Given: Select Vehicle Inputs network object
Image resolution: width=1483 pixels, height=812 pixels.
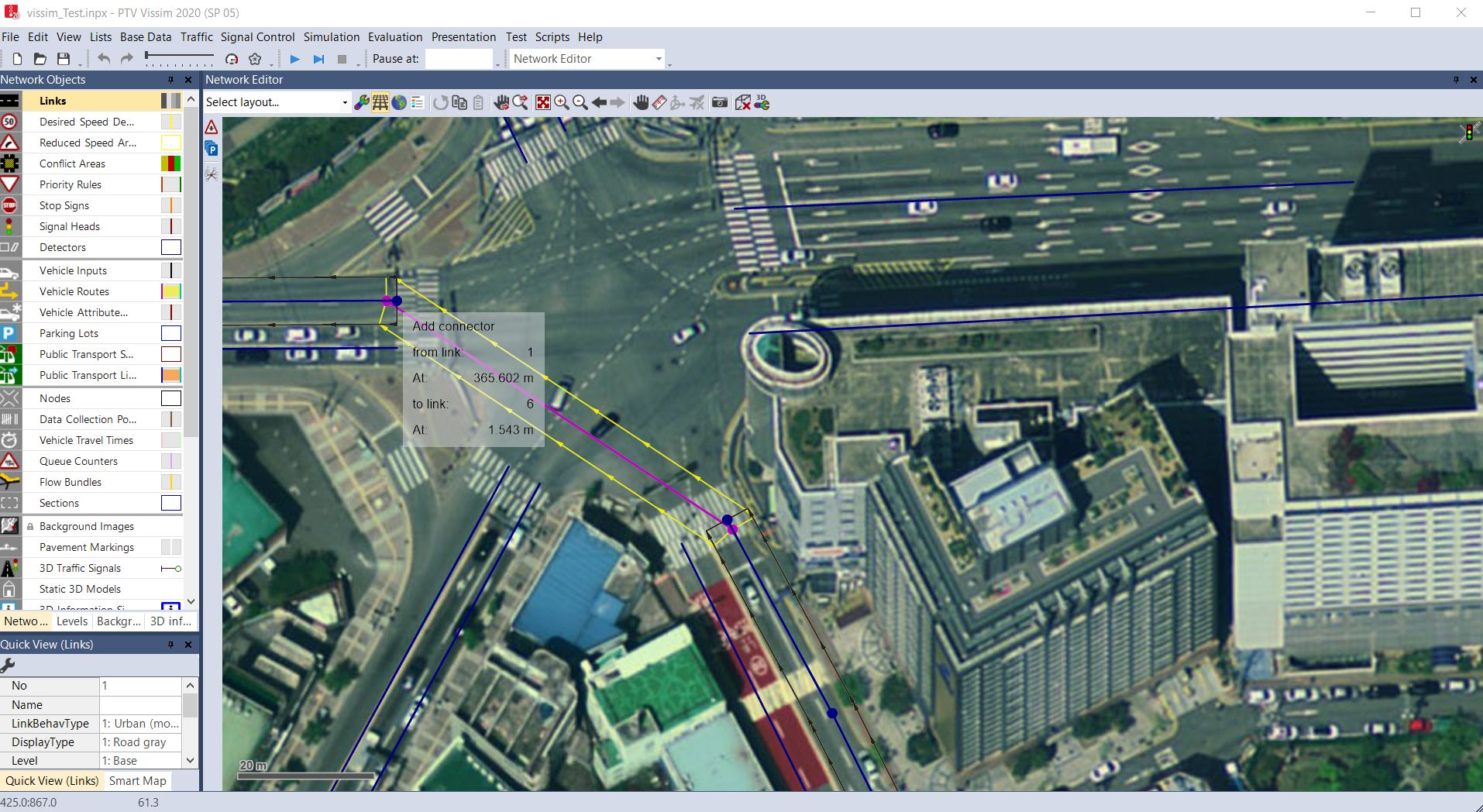Looking at the screenshot, I should coord(73,270).
